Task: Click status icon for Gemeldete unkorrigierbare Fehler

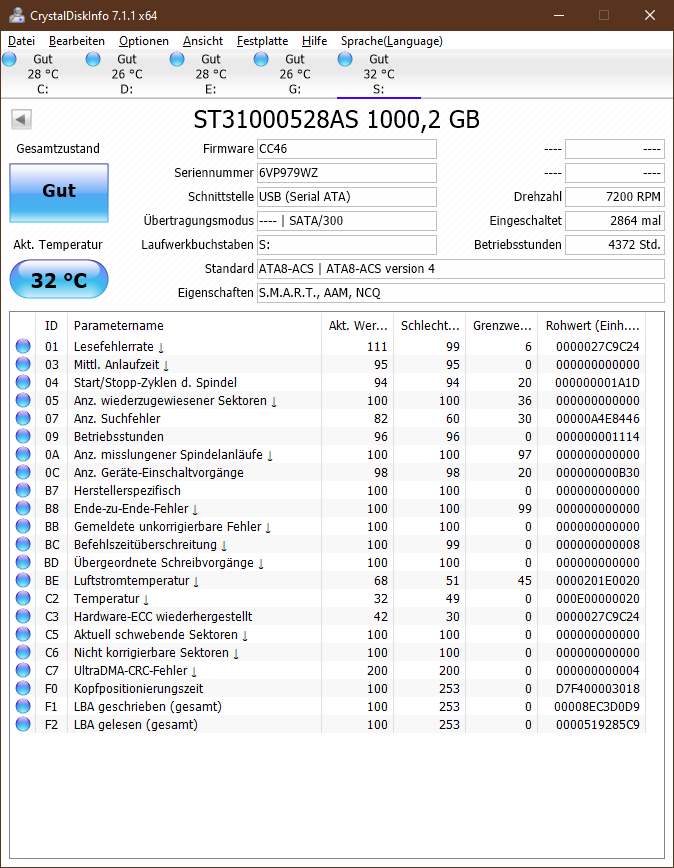Action: 23,526
